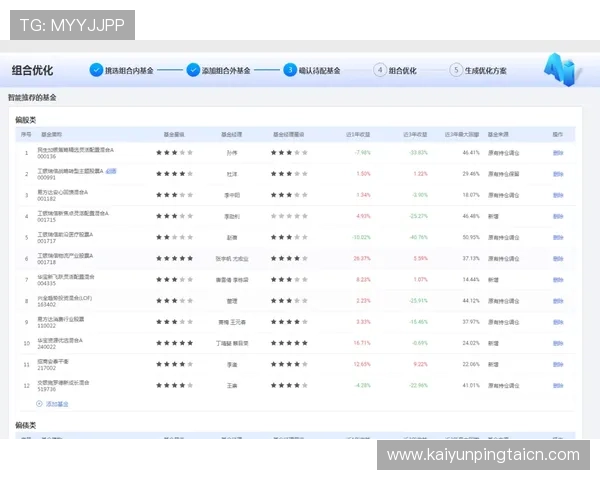Click fund name with code 163402 (LOF)

[64, 298]
